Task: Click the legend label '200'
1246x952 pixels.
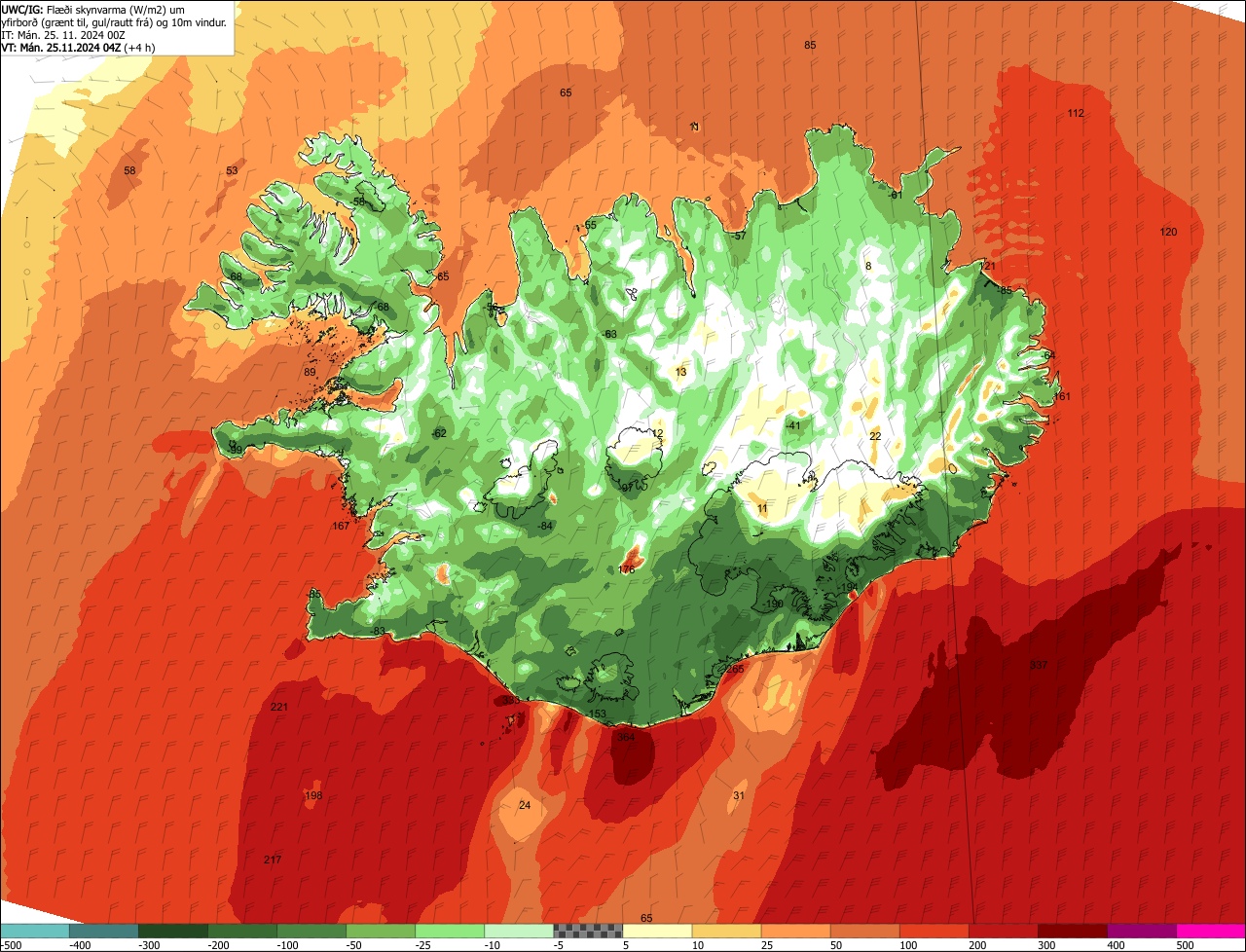Action: click(978, 944)
